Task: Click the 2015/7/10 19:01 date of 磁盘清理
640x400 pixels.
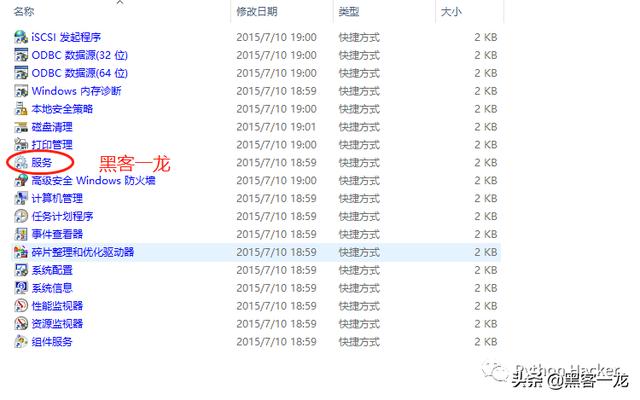Action: coord(276,127)
